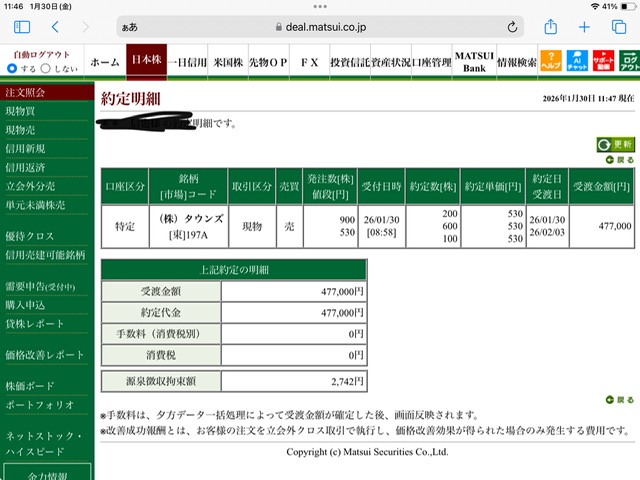Click the (株)タウンズ stock name cell

point(191,219)
